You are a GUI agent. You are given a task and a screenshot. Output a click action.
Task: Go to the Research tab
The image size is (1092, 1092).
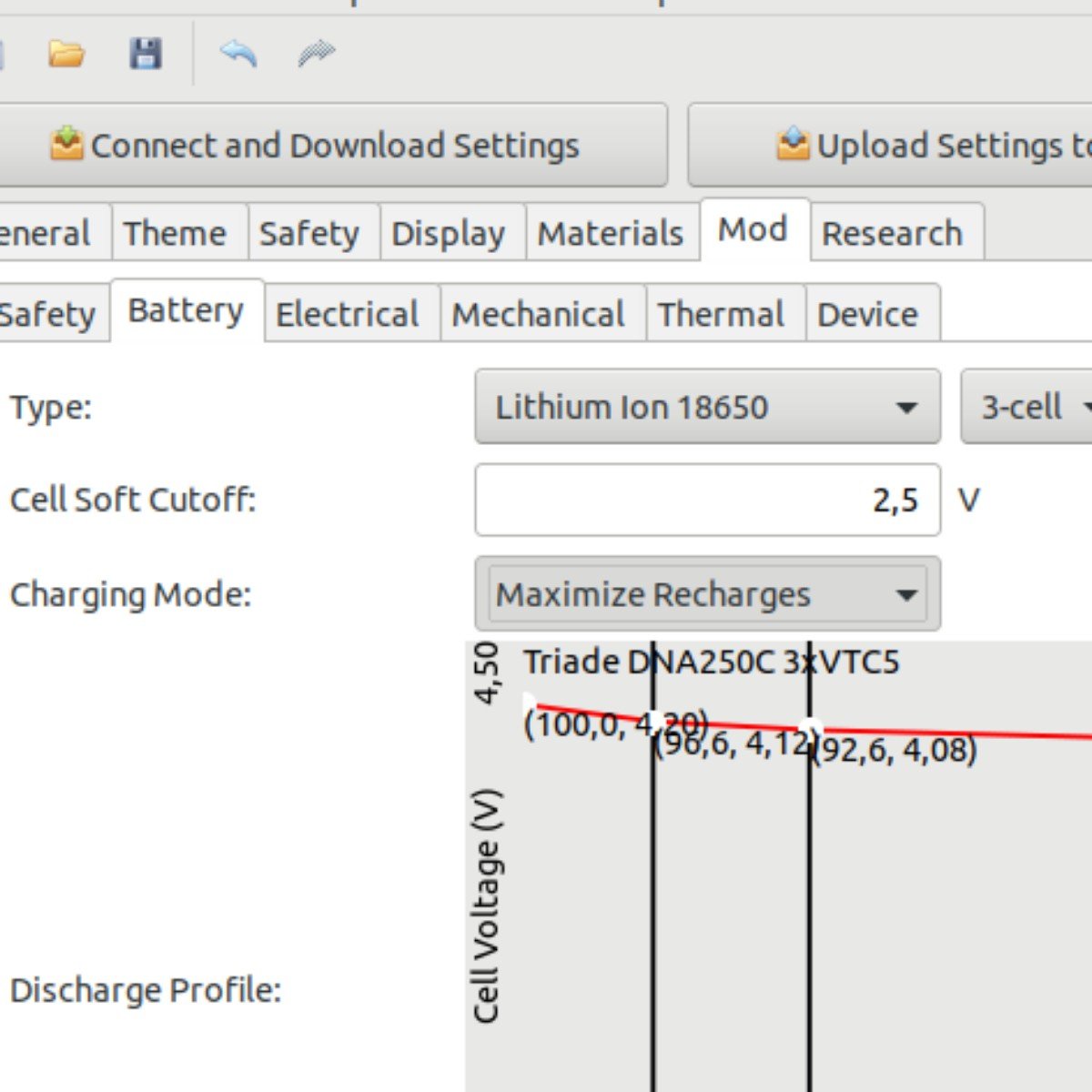(x=892, y=234)
